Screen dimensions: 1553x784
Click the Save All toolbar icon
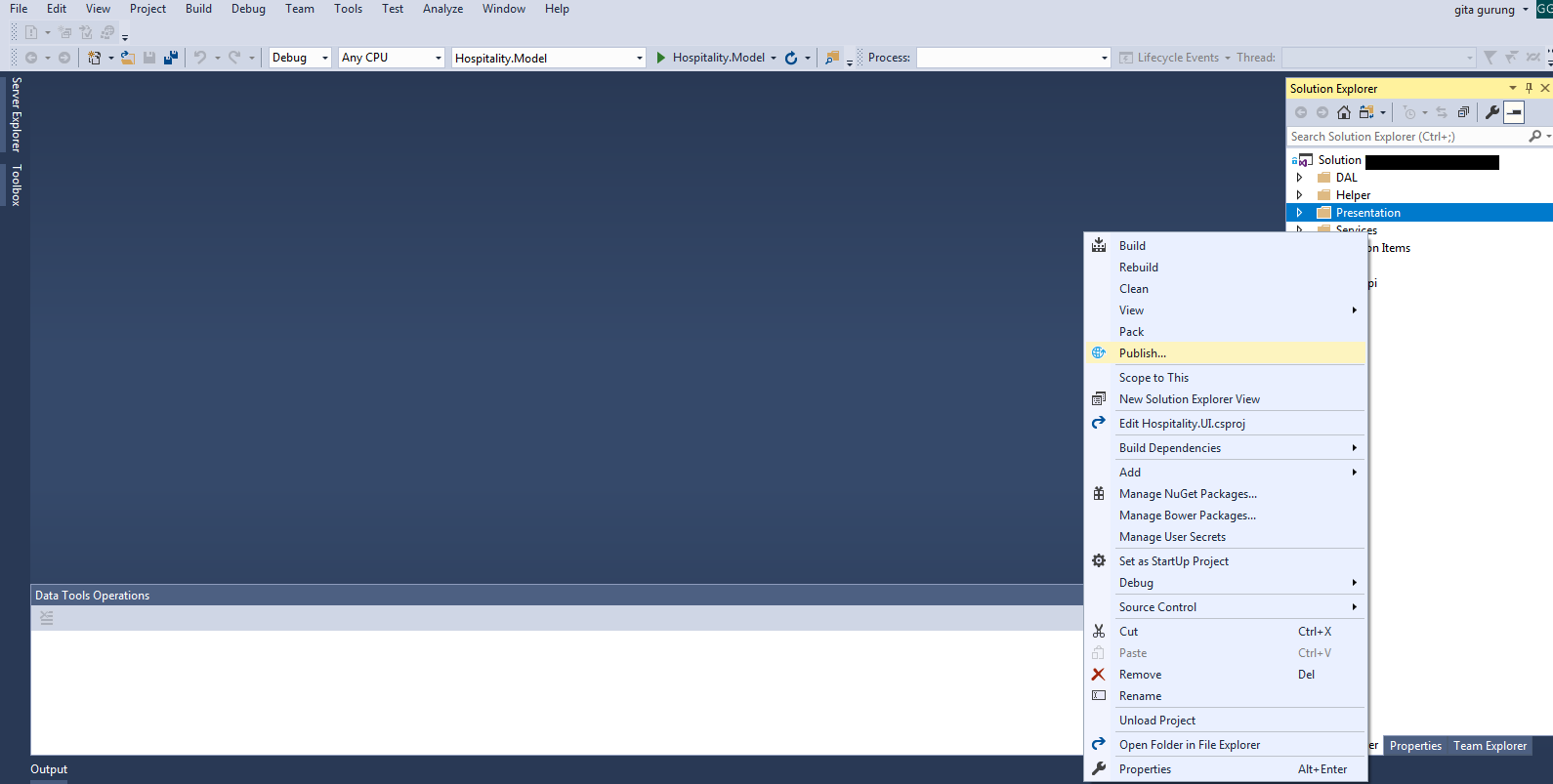click(171, 58)
